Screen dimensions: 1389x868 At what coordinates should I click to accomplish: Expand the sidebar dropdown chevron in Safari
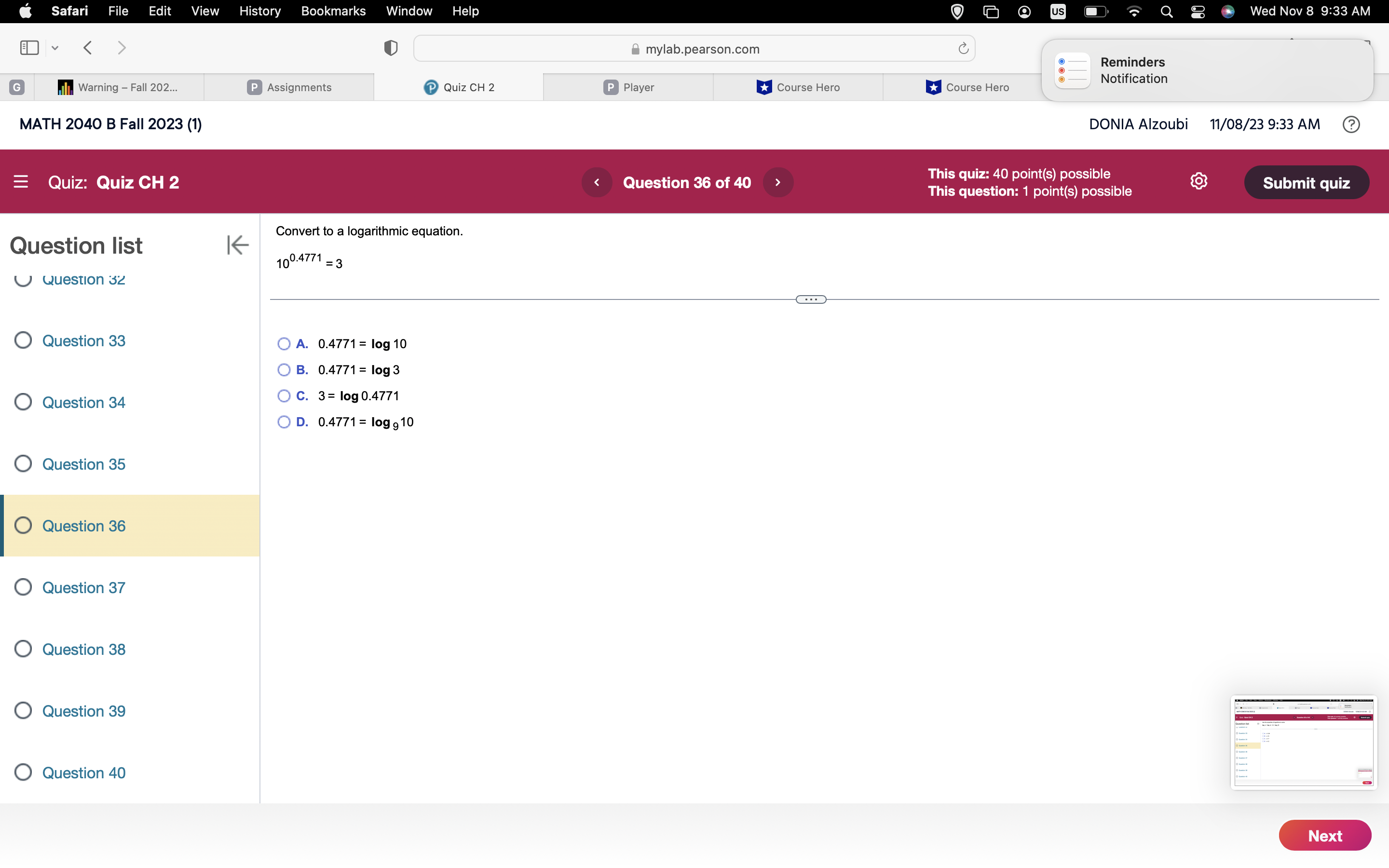click(55, 48)
